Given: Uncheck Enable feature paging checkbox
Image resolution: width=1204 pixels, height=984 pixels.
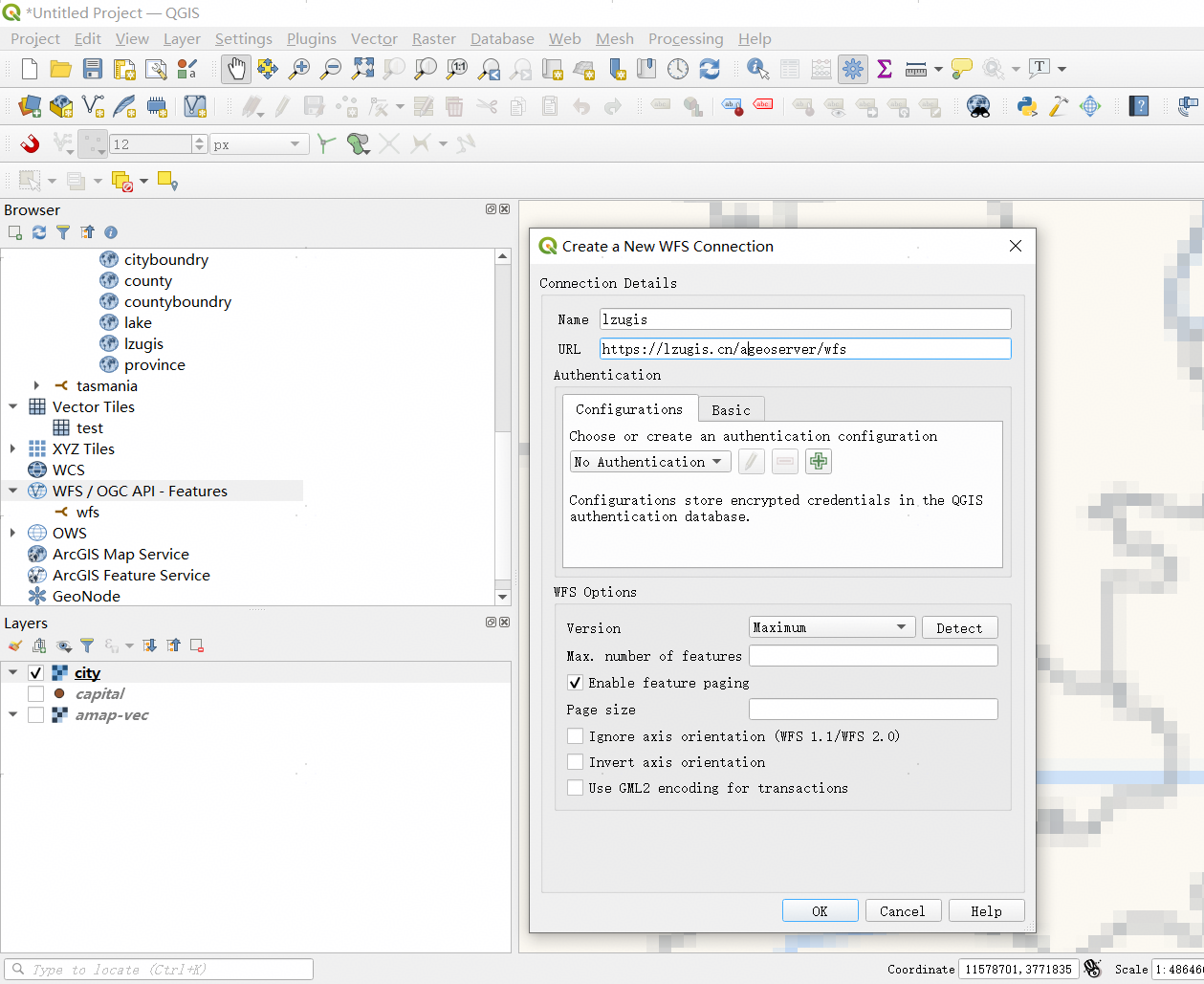Looking at the screenshot, I should (x=575, y=683).
